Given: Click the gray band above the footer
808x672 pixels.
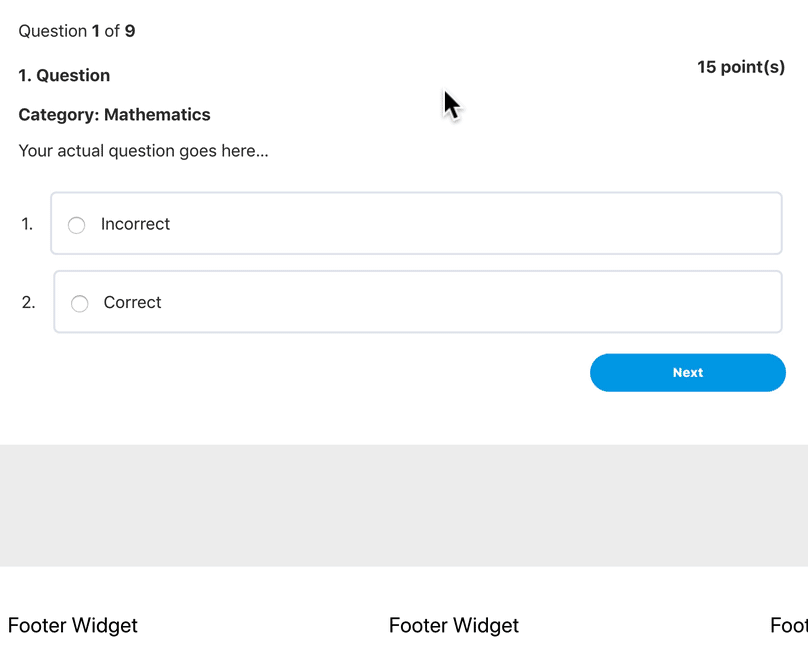Looking at the screenshot, I should coord(404,505).
